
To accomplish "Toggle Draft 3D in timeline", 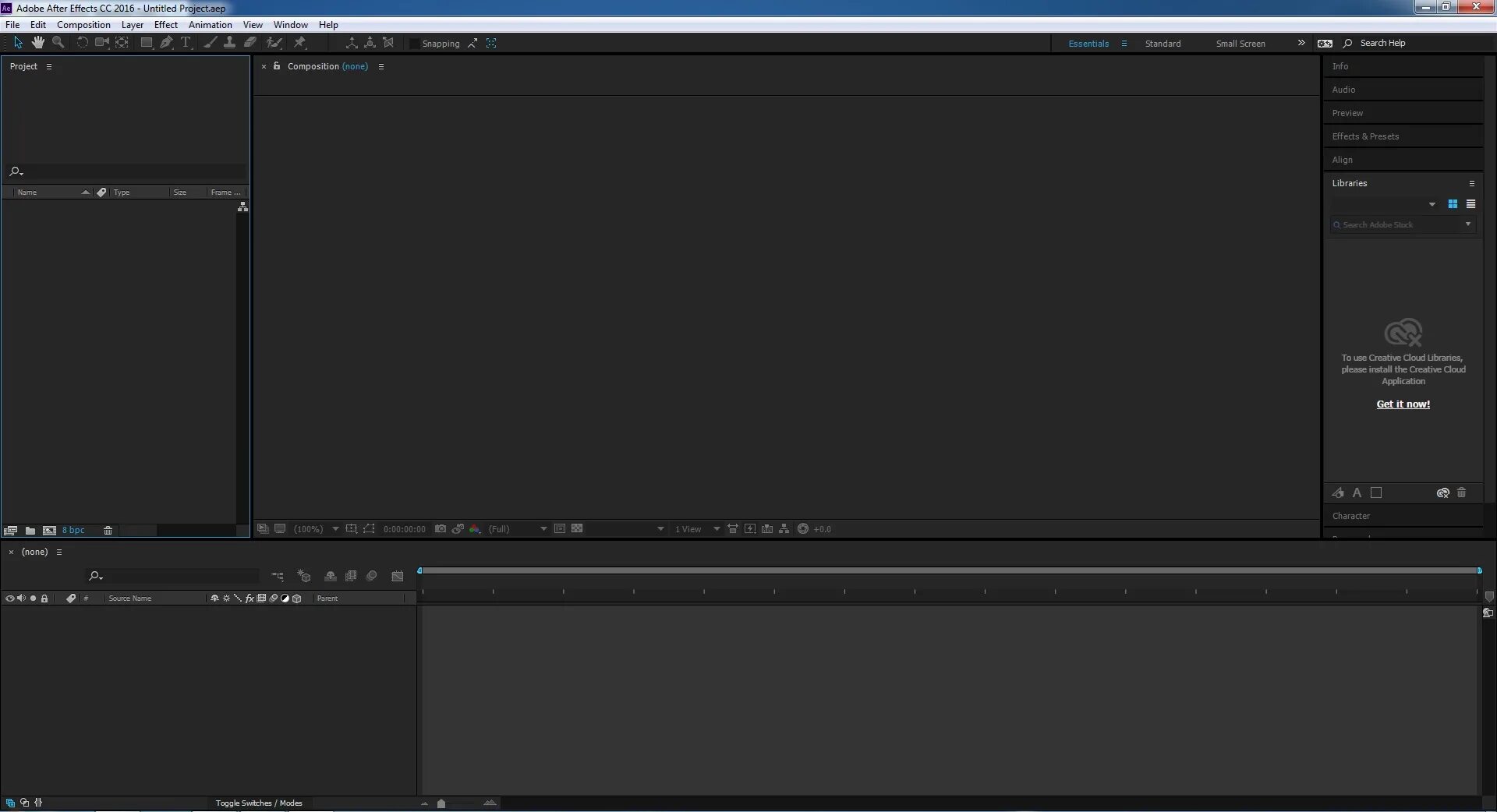I will [304, 576].
